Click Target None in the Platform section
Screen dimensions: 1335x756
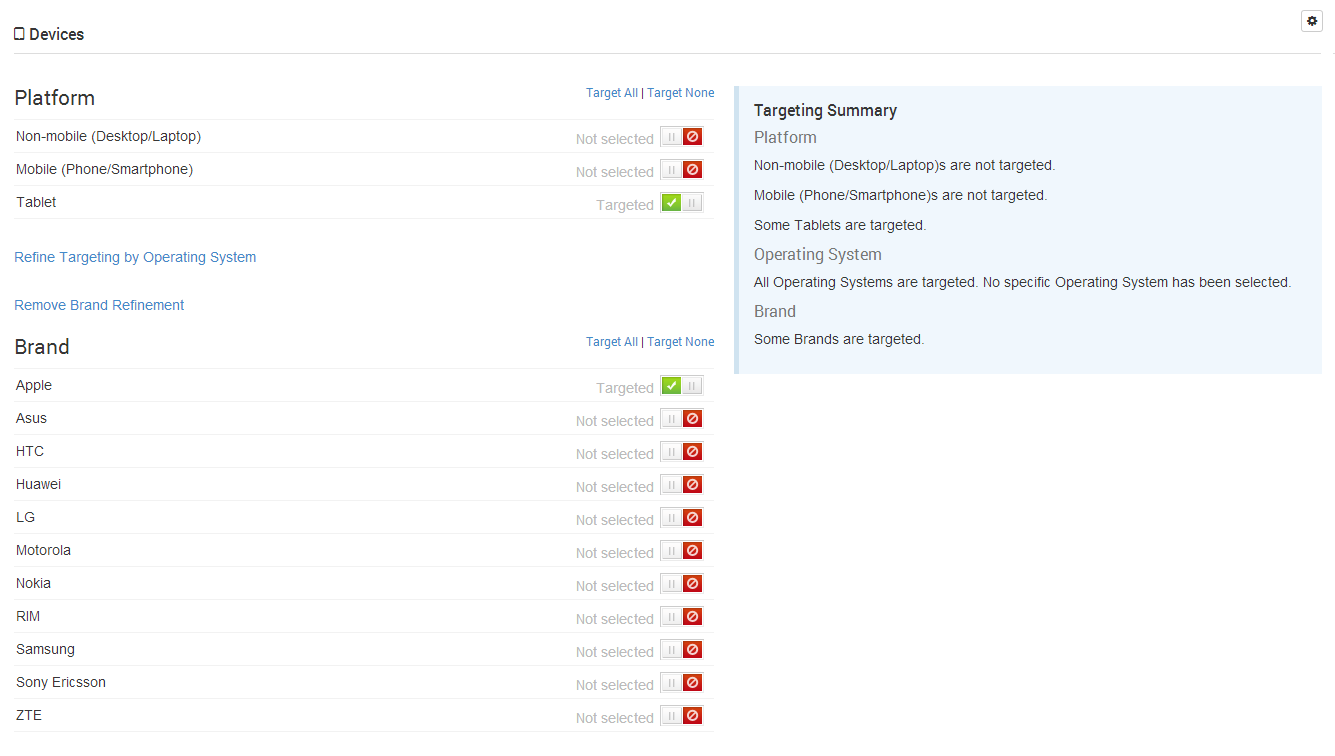tap(681, 93)
